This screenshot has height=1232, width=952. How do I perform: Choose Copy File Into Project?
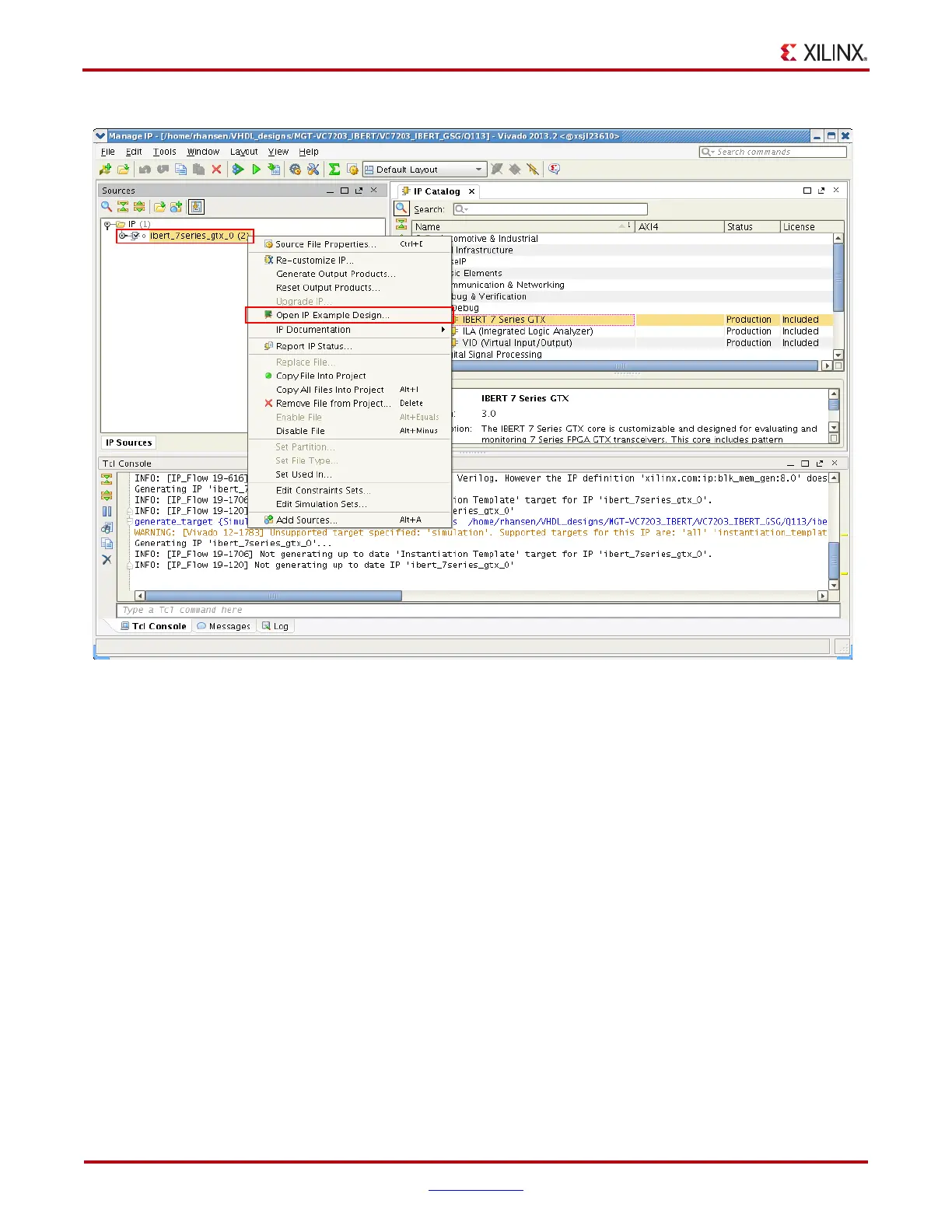tap(349, 376)
